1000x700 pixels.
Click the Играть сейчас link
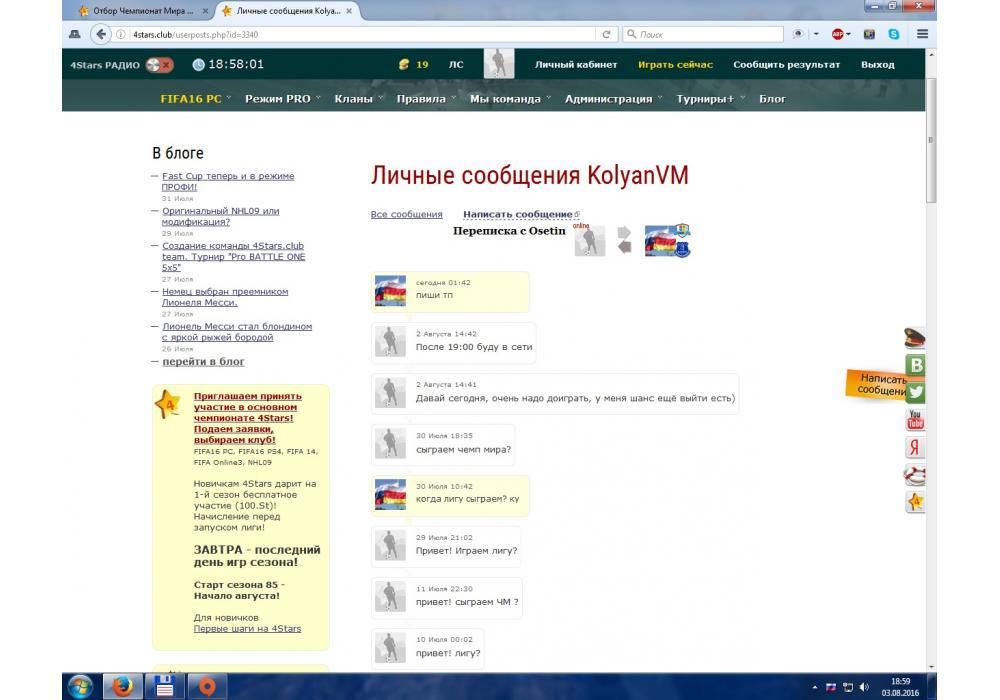pos(675,65)
